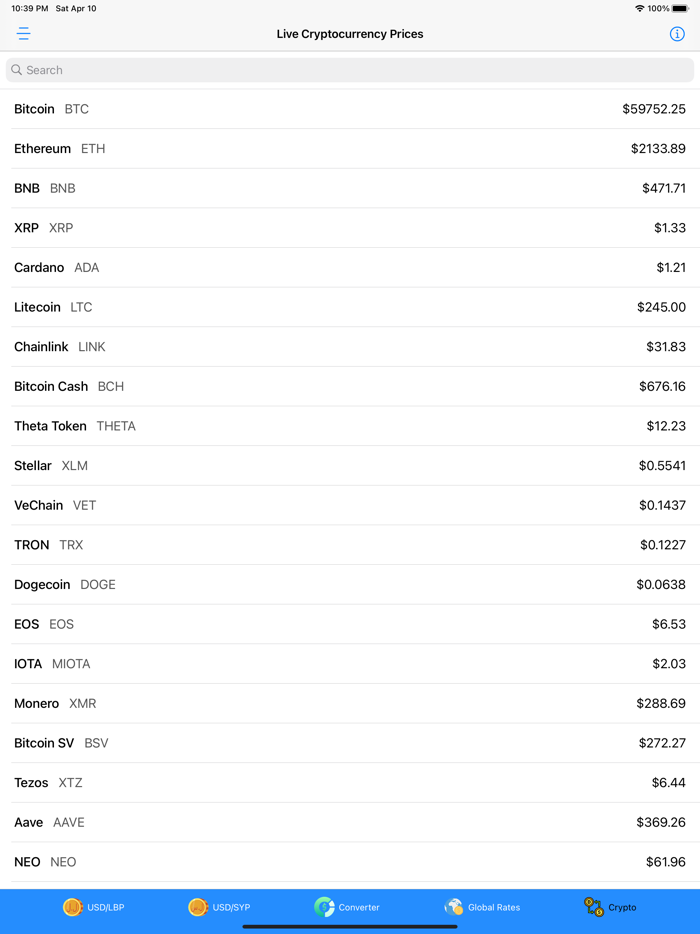Tap the info icon in header
This screenshot has height=934, width=700.
pyautogui.click(x=677, y=34)
